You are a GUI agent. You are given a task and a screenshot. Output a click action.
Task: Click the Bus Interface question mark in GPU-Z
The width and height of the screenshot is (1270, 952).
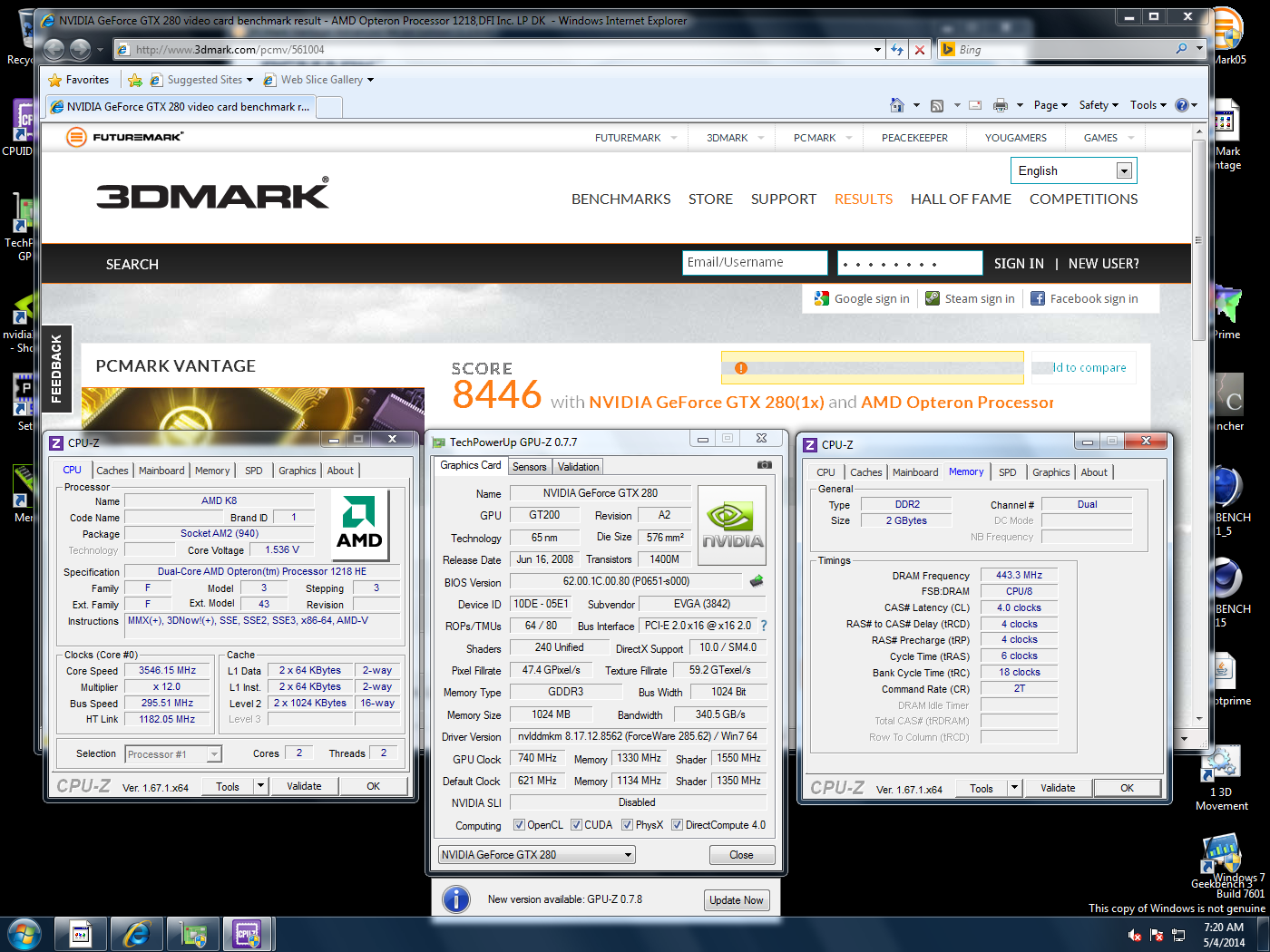pos(764,626)
